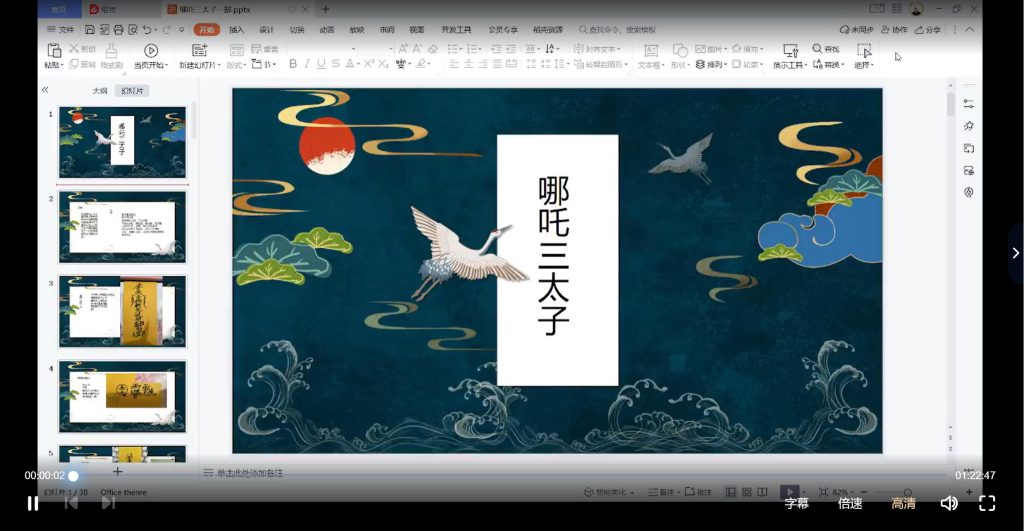Mute the video volume speaker
This screenshot has height=531, width=1024.
949,503
